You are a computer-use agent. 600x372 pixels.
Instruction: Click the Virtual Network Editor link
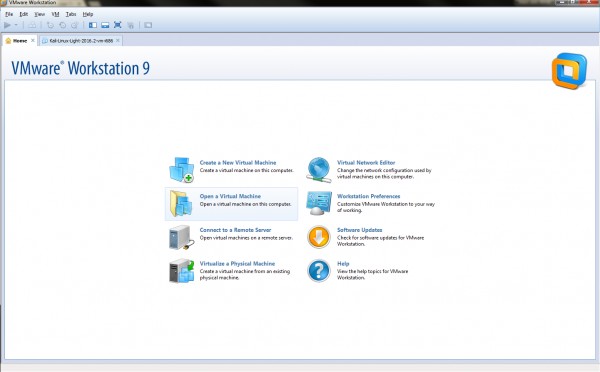point(366,163)
